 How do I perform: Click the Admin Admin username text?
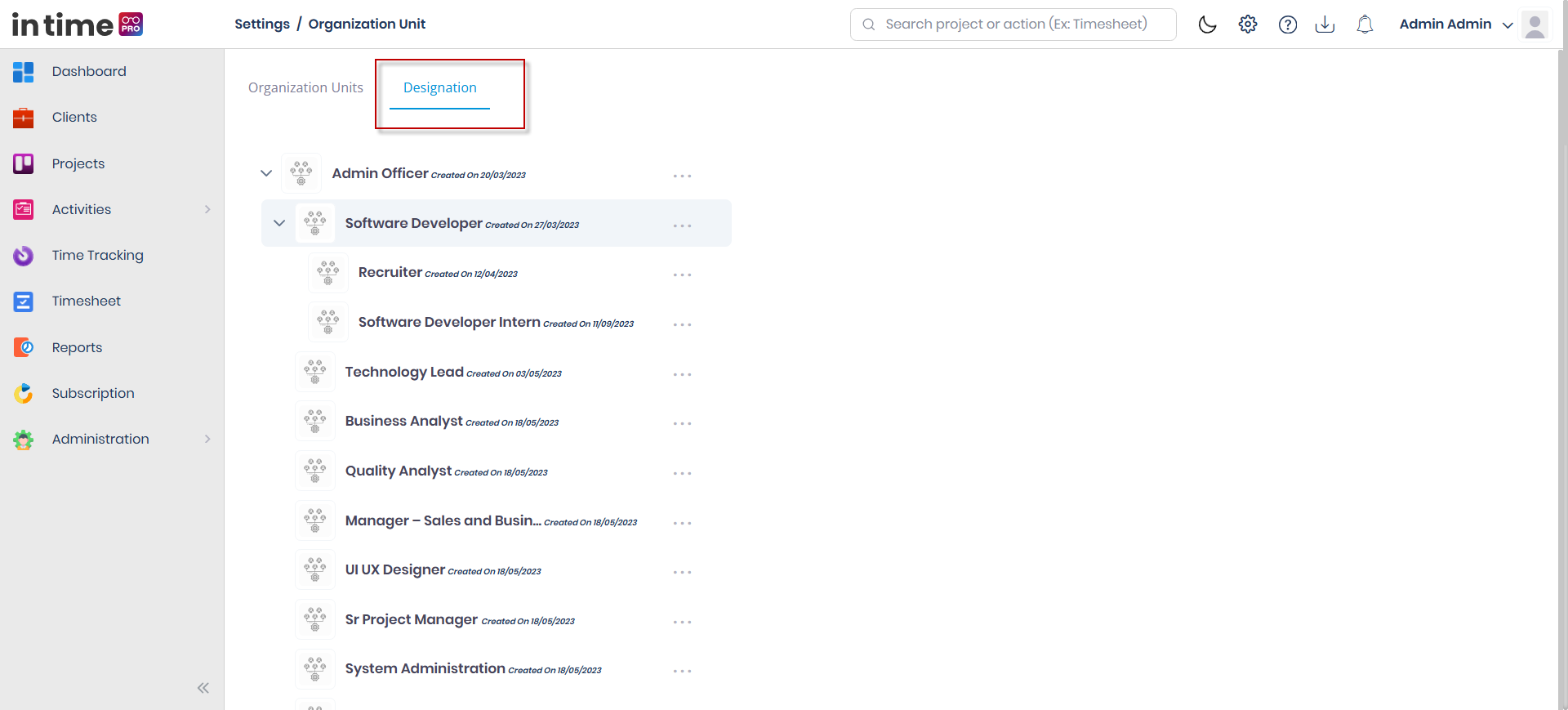click(x=1445, y=24)
